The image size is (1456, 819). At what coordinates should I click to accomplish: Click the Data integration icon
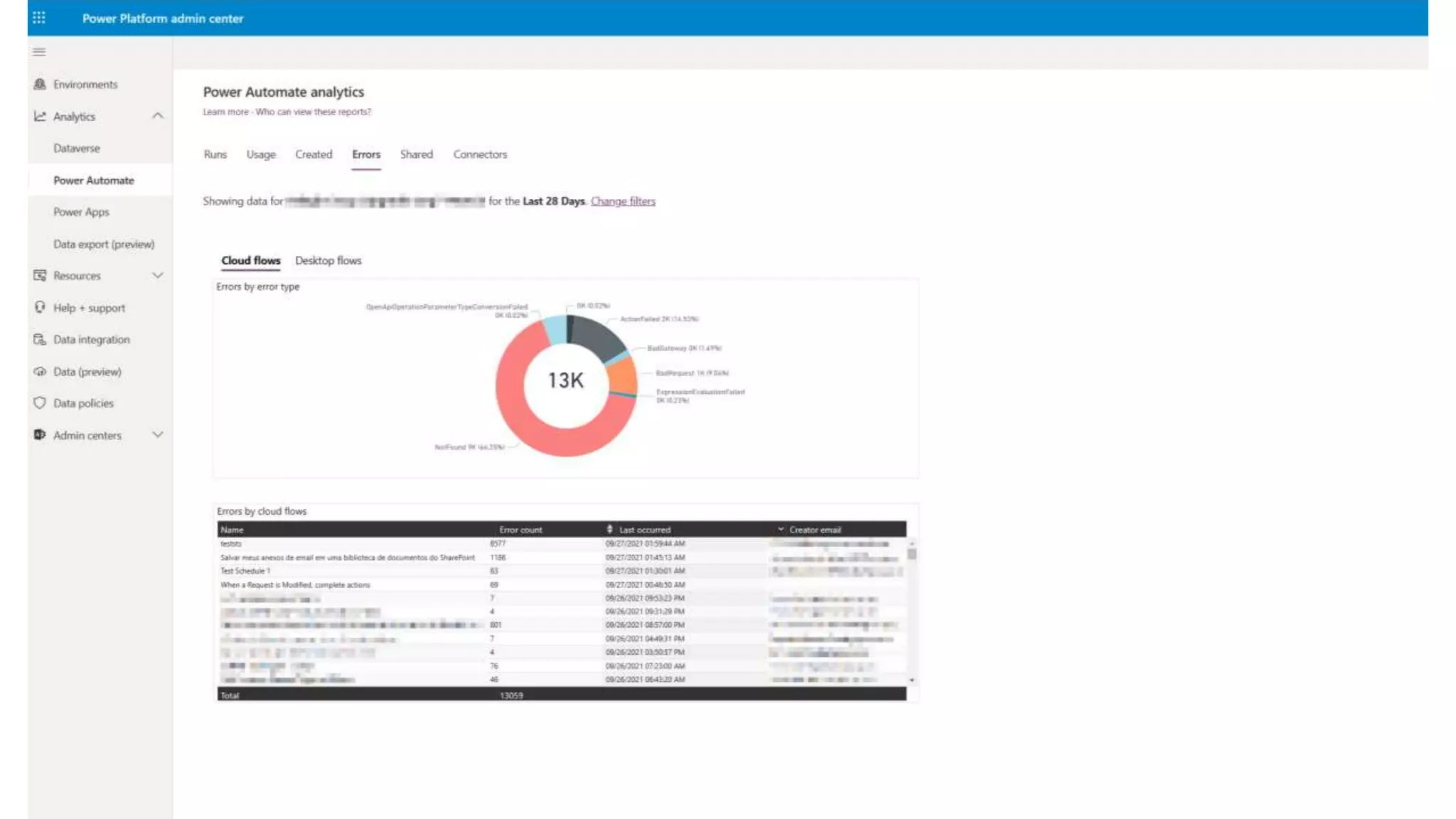pos(40,340)
